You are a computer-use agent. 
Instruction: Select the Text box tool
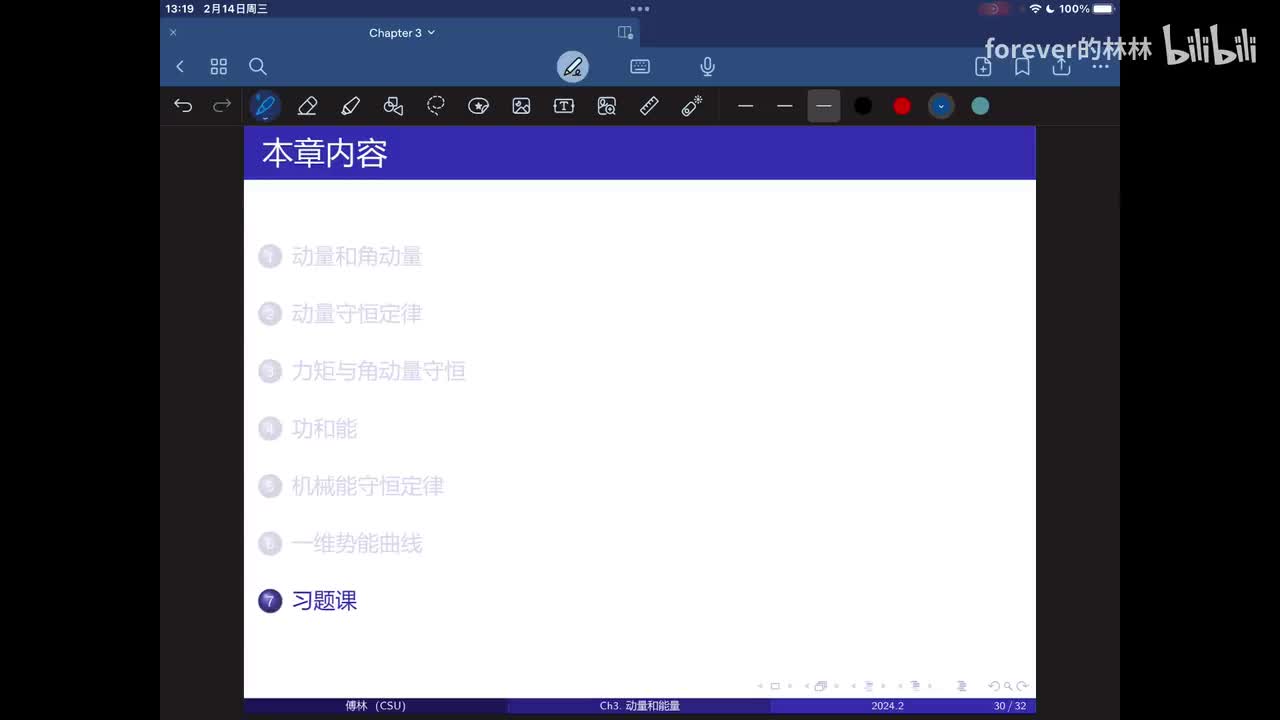pyautogui.click(x=564, y=106)
